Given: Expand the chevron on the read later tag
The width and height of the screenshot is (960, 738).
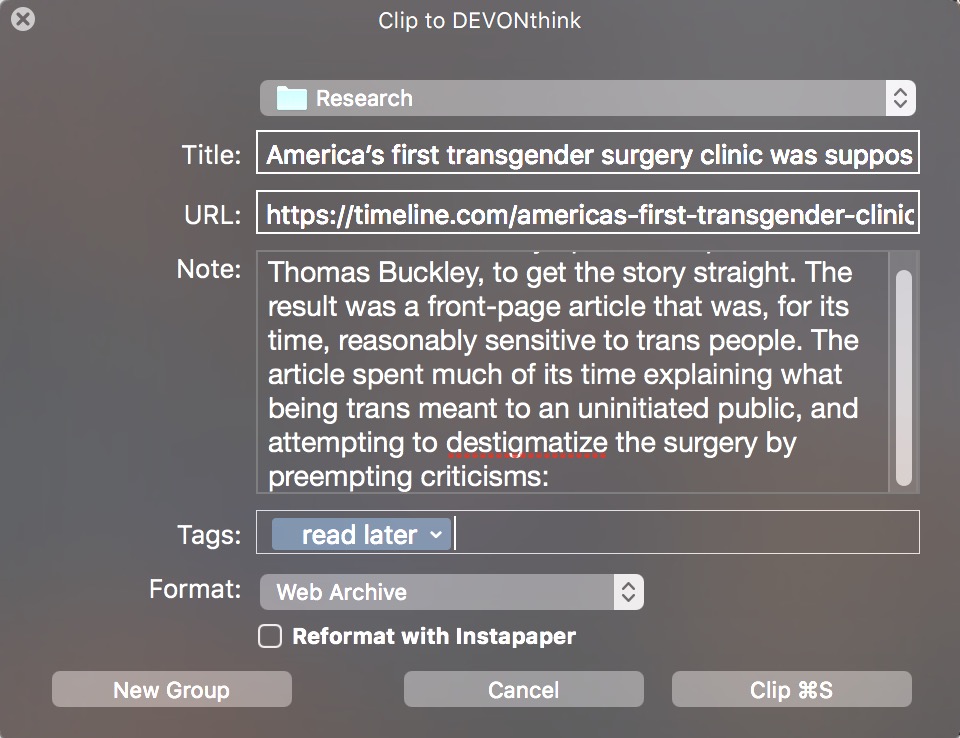Looking at the screenshot, I should coord(436,535).
